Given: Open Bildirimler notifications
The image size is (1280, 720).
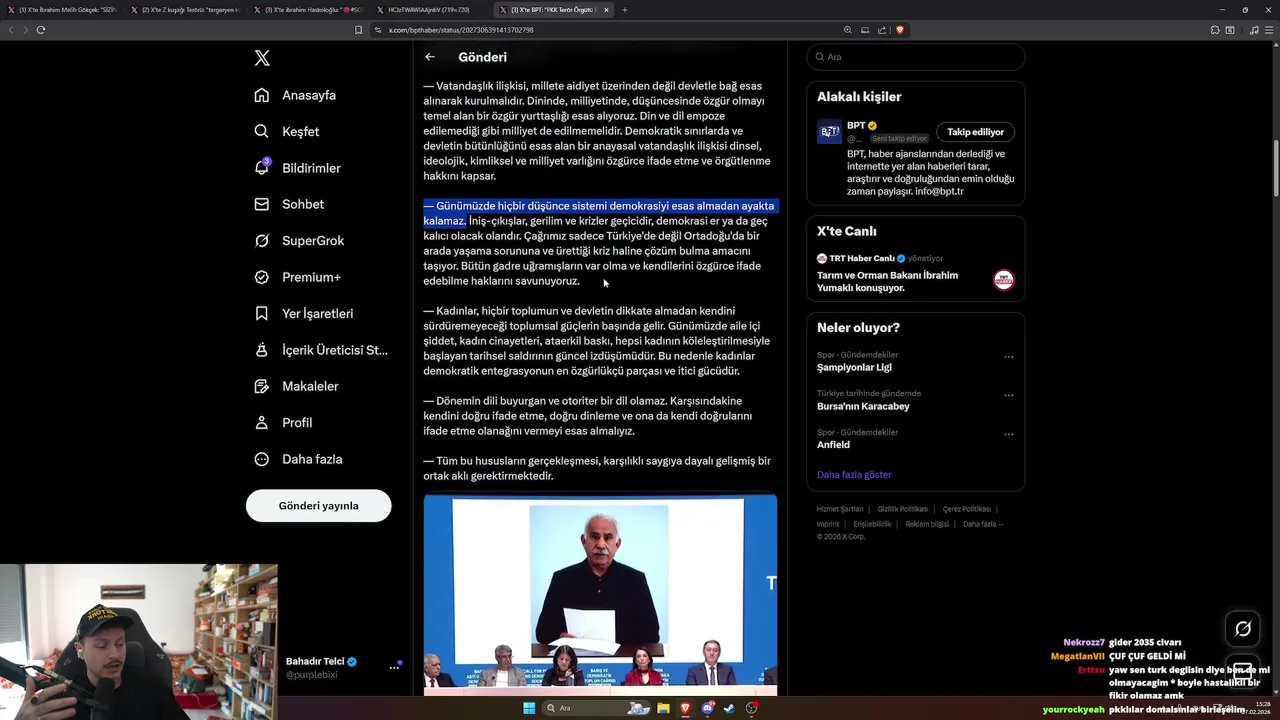Looking at the screenshot, I should 297,168.
